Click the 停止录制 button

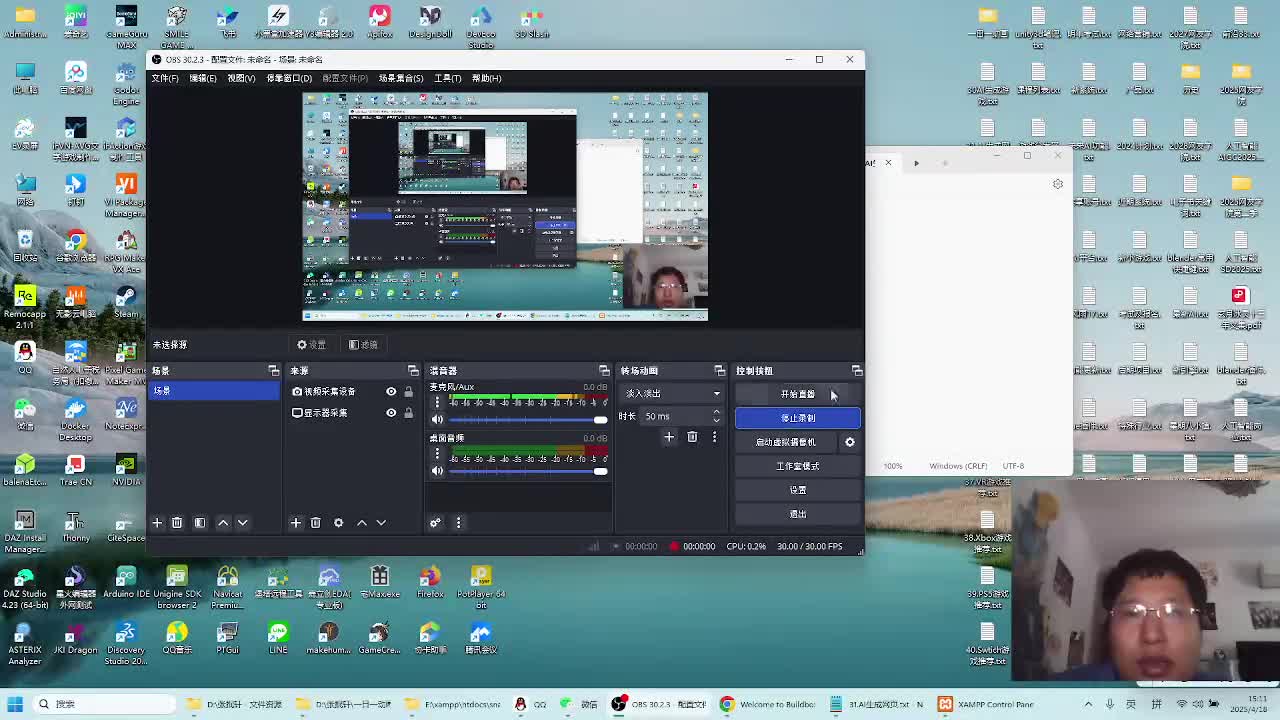coord(797,418)
